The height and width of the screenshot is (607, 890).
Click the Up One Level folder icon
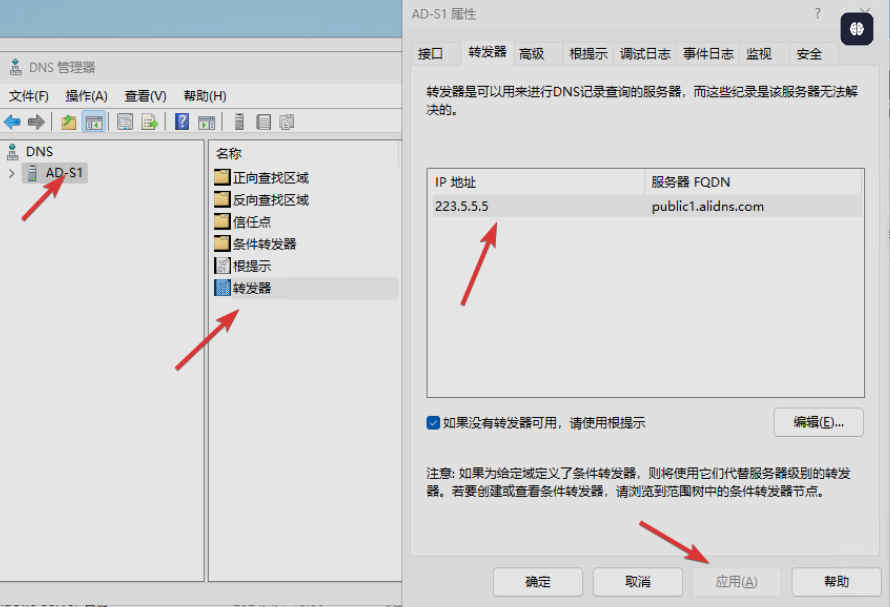point(68,122)
